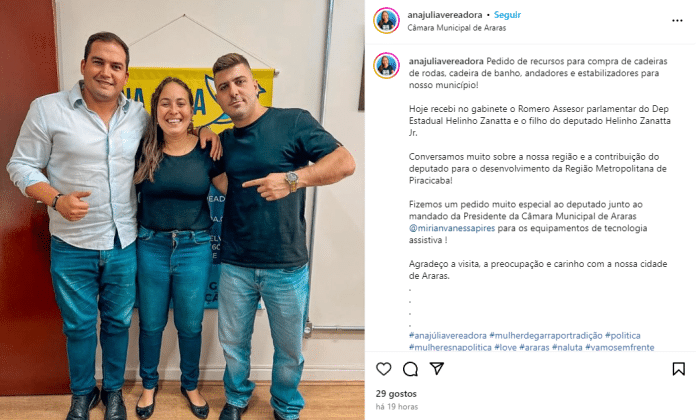Save the post with the bookmark icon

pos(678,369)
